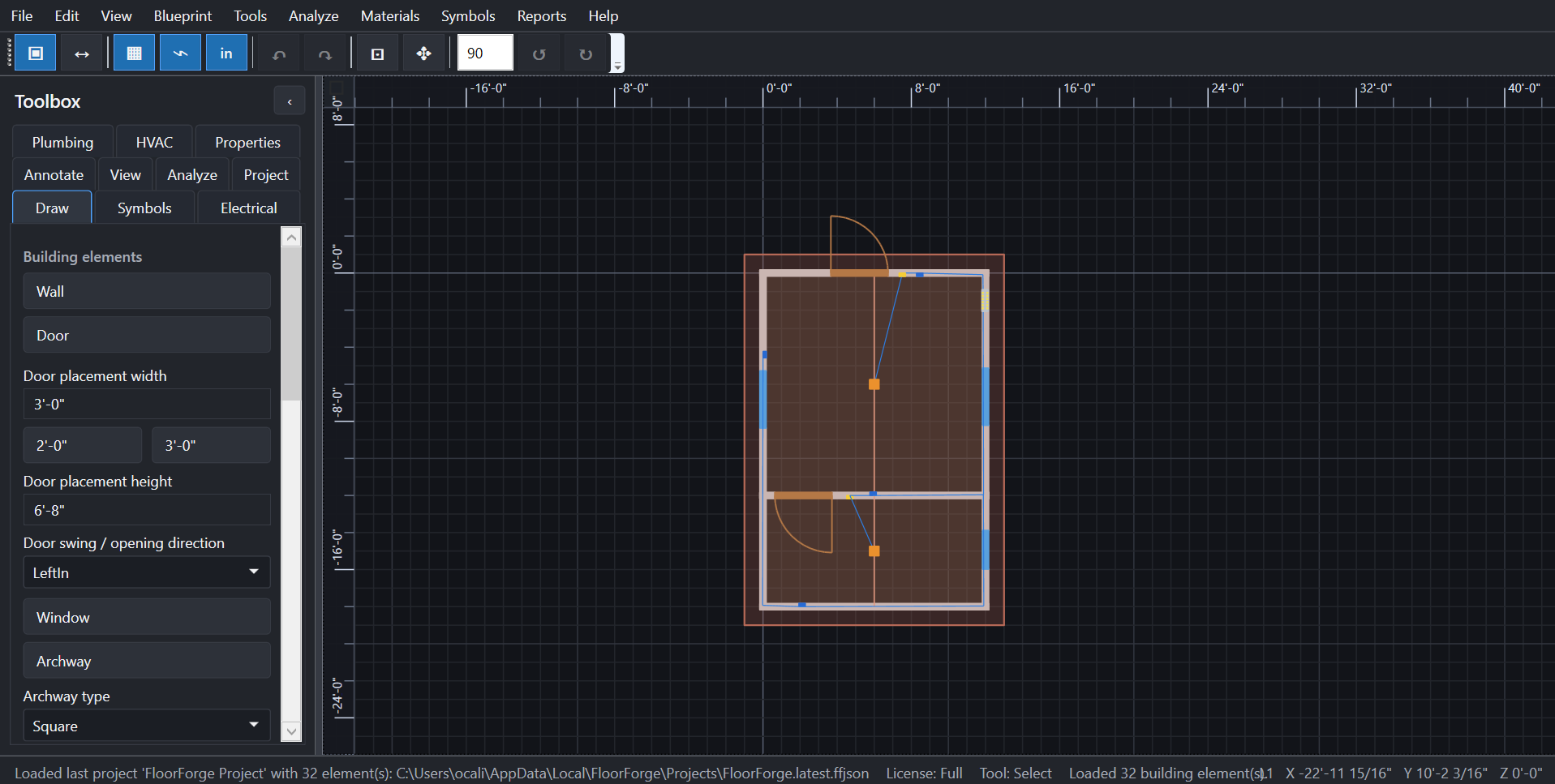Select the yellow fixture on right wall

(985, 301)
